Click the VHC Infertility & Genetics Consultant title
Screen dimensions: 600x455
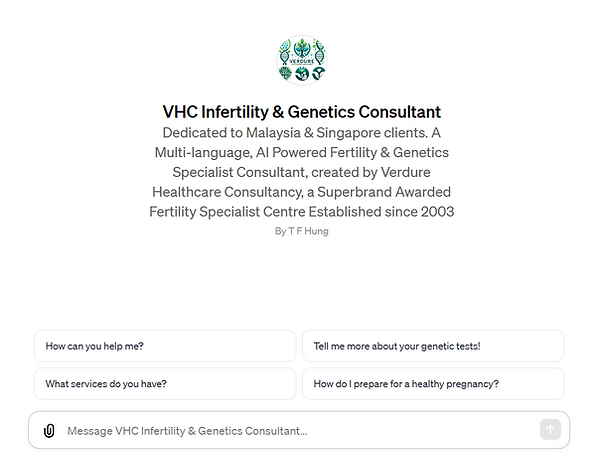pos(302,112)
